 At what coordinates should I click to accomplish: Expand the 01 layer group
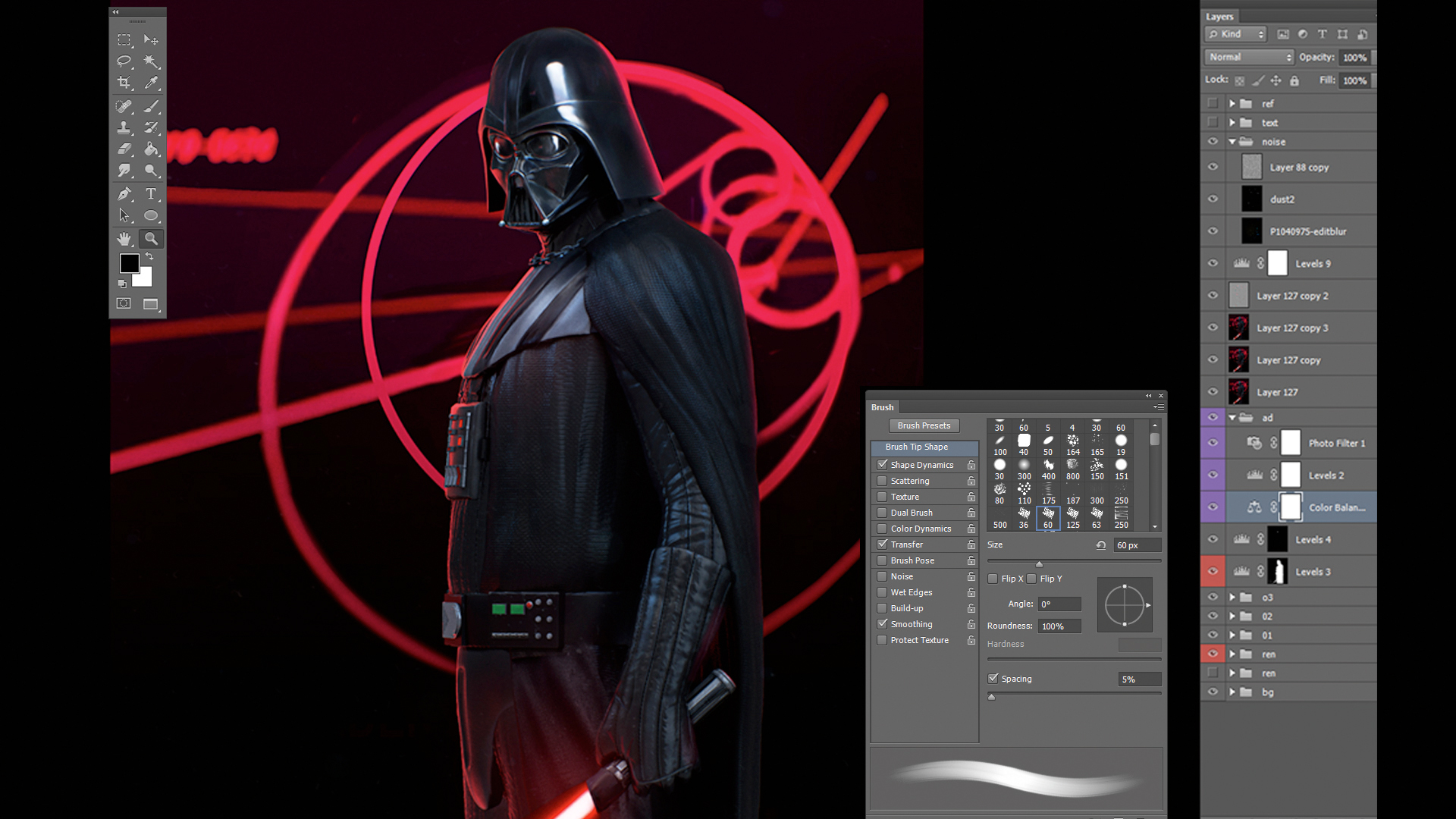pos(1232,635)
